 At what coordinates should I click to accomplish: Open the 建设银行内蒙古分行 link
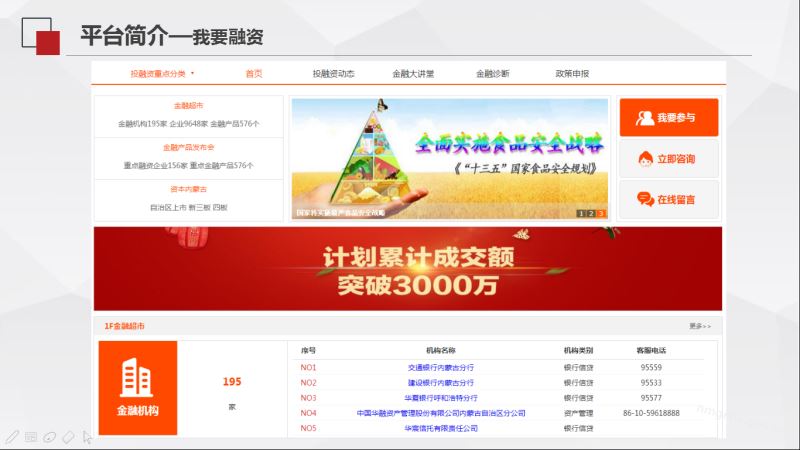440,382
